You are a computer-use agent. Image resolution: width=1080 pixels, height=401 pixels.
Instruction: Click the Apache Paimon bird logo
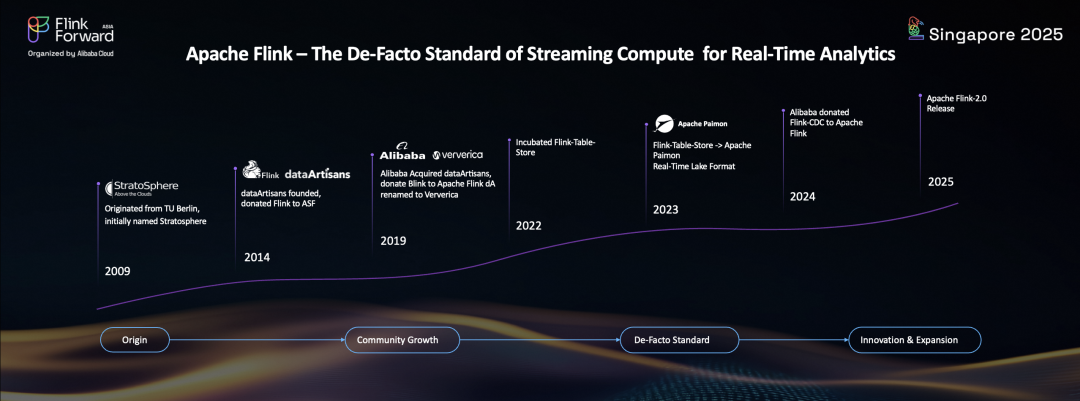point(663,123)
